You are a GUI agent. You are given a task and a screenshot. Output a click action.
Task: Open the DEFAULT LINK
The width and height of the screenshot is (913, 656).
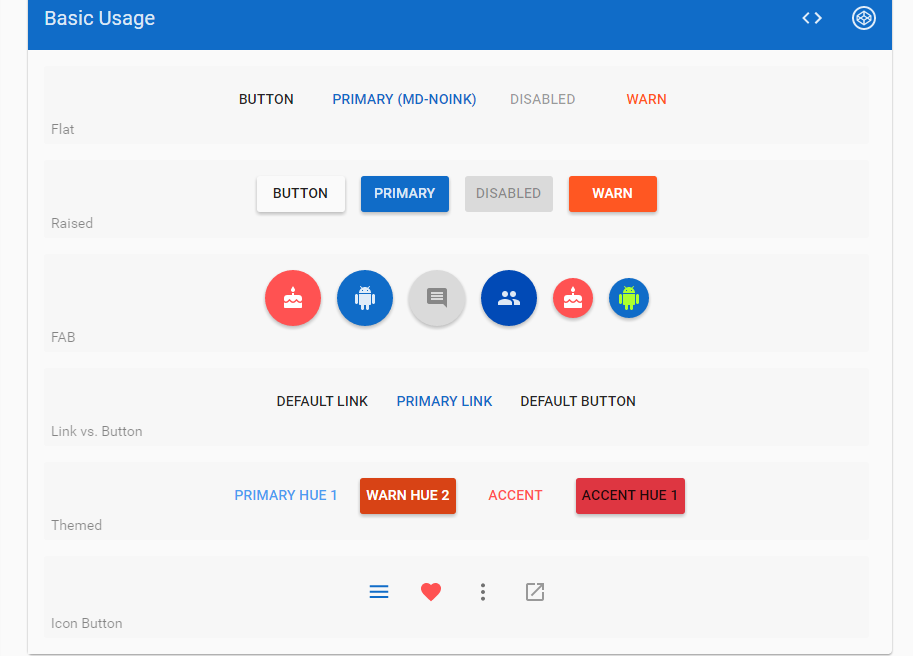(322, 401)
